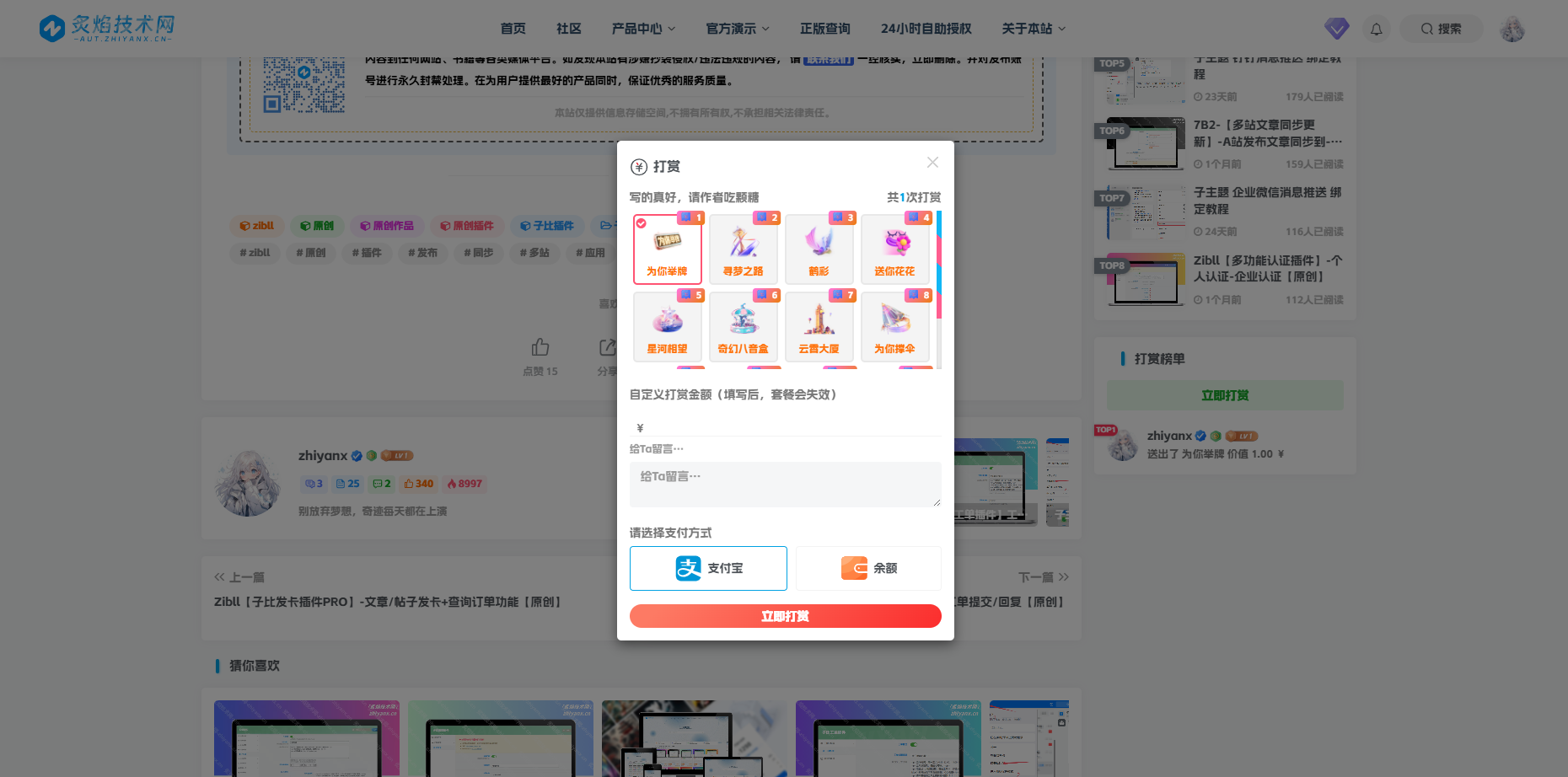
Task: Open the 首页 home menu item
Action: (513, 29)
